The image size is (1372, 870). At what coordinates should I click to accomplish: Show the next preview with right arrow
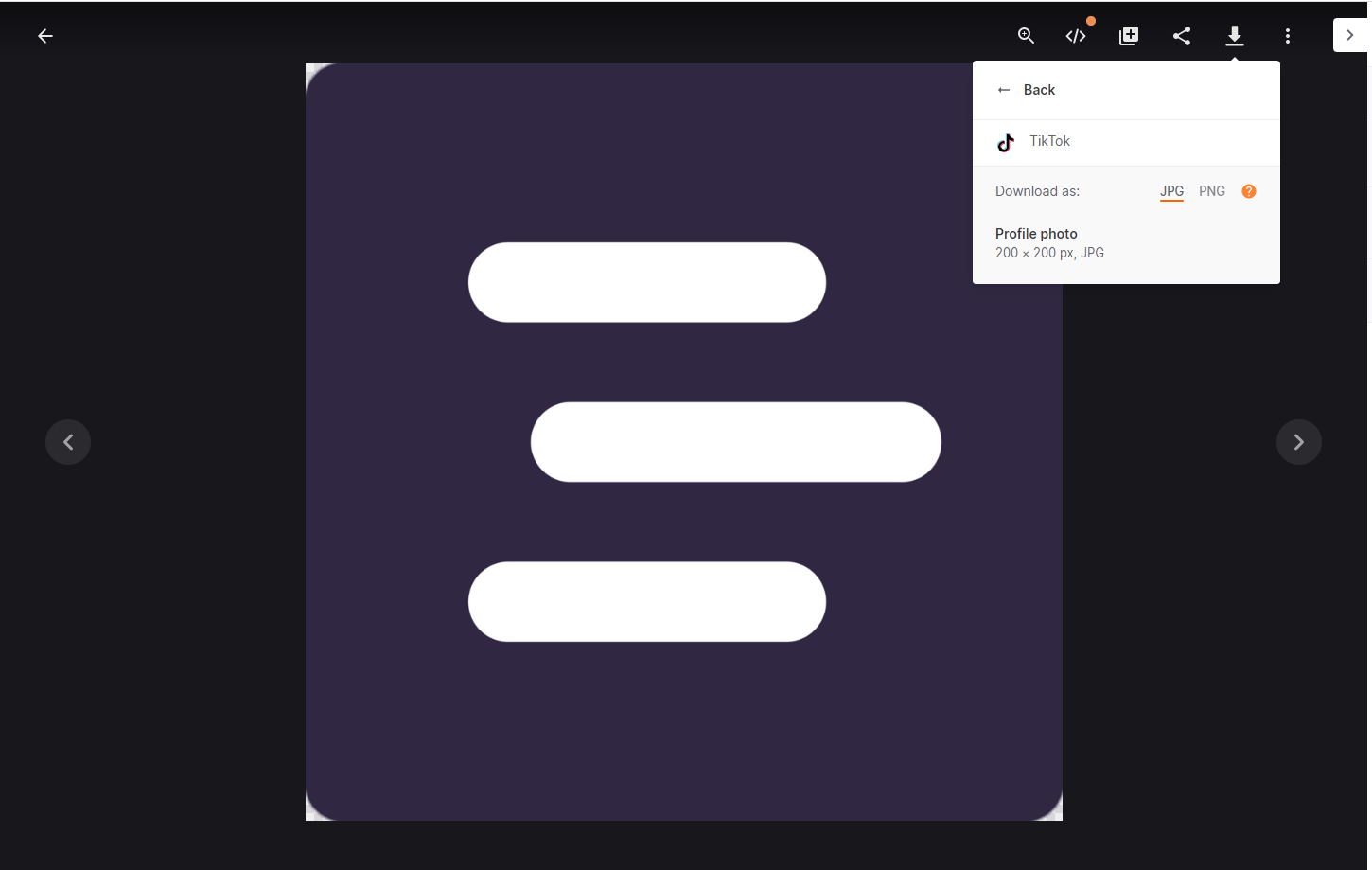(x=1298, y=441)
